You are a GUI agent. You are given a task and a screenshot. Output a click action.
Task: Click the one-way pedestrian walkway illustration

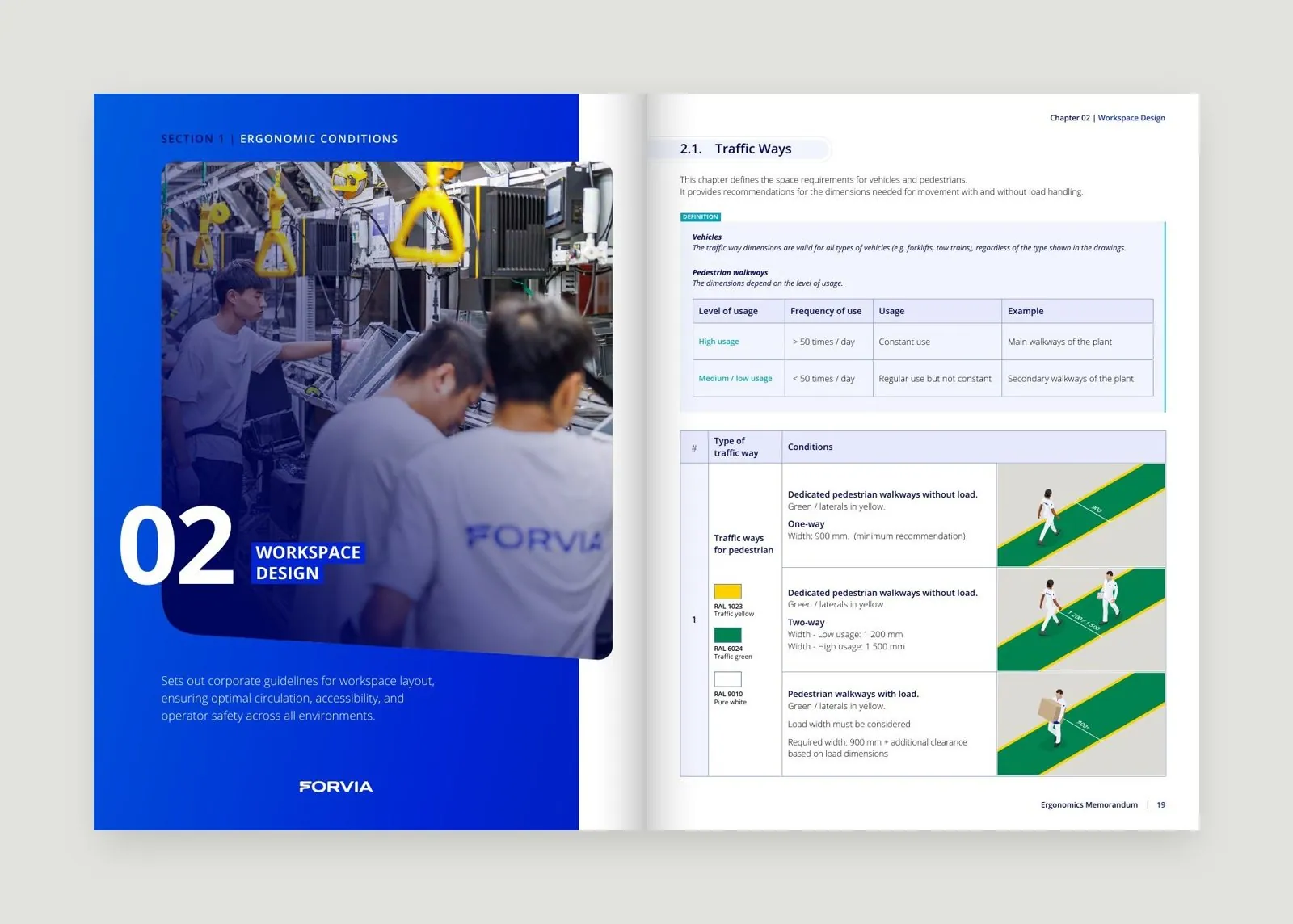[1080, 514]
